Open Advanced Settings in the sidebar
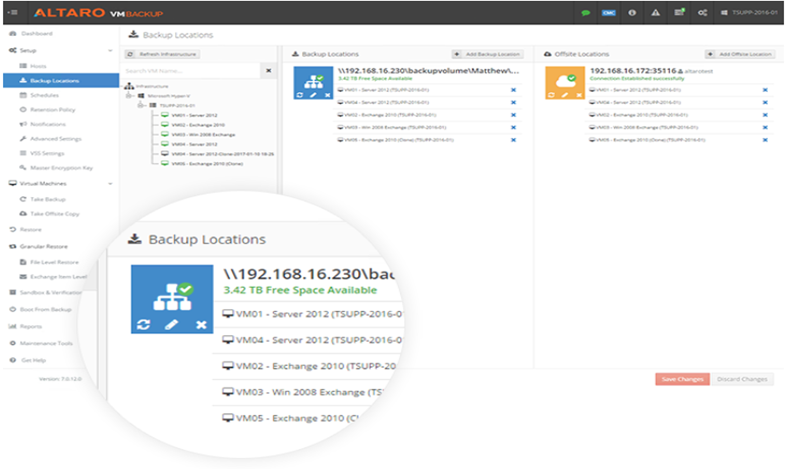786x469 pixels. (x=50, y=139)
